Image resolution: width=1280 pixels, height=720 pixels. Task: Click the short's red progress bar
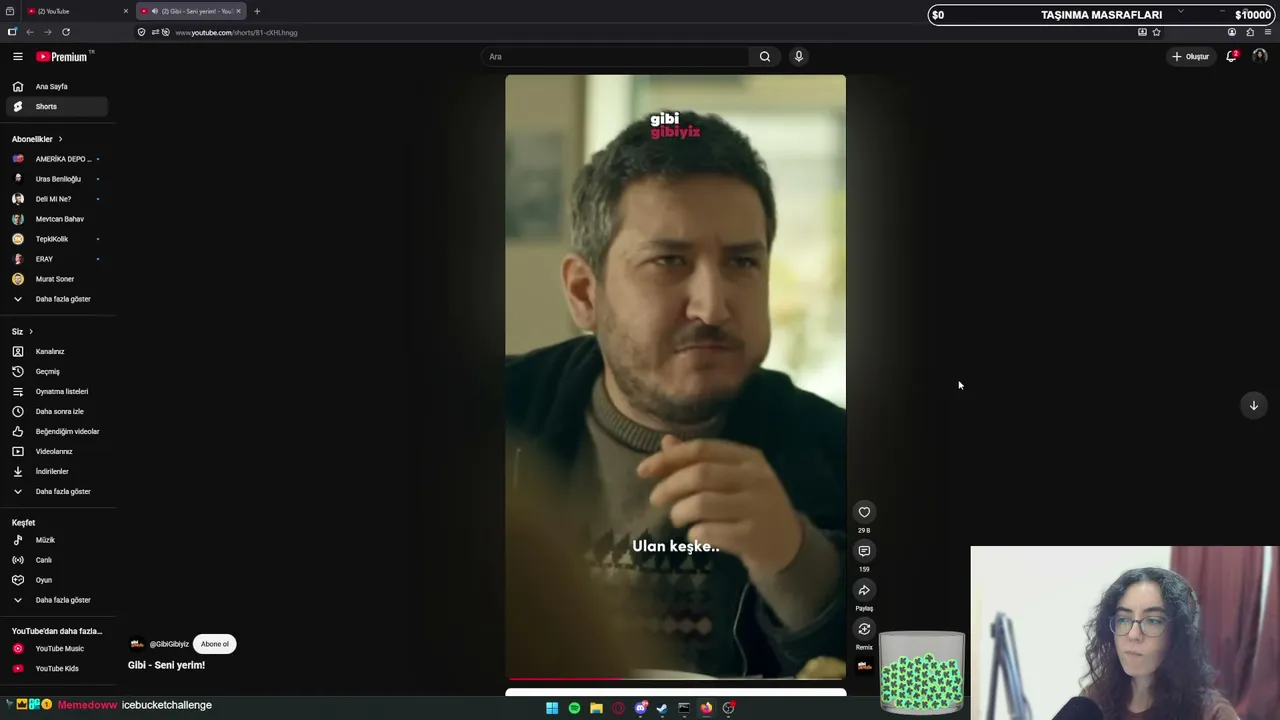675,679
